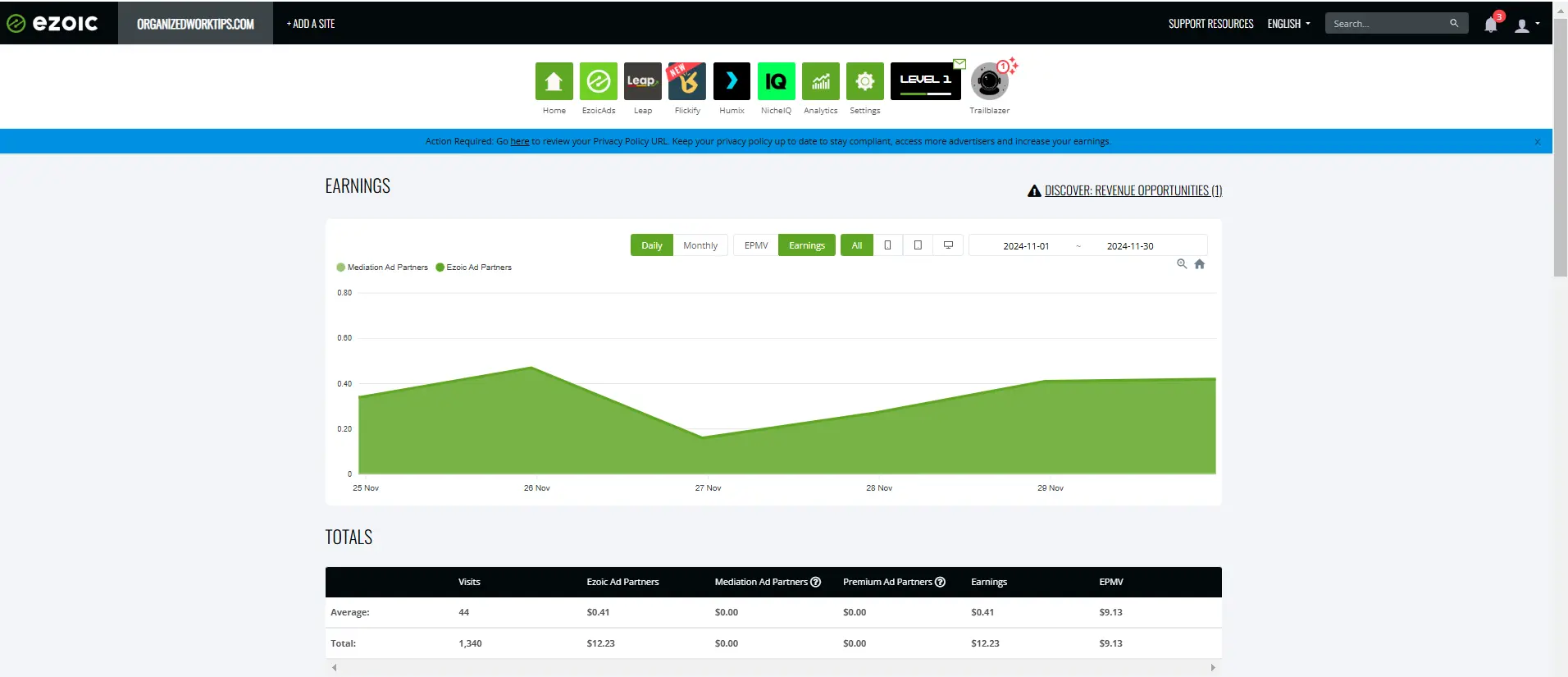Open the EzoicAds icon

point(599,81)
